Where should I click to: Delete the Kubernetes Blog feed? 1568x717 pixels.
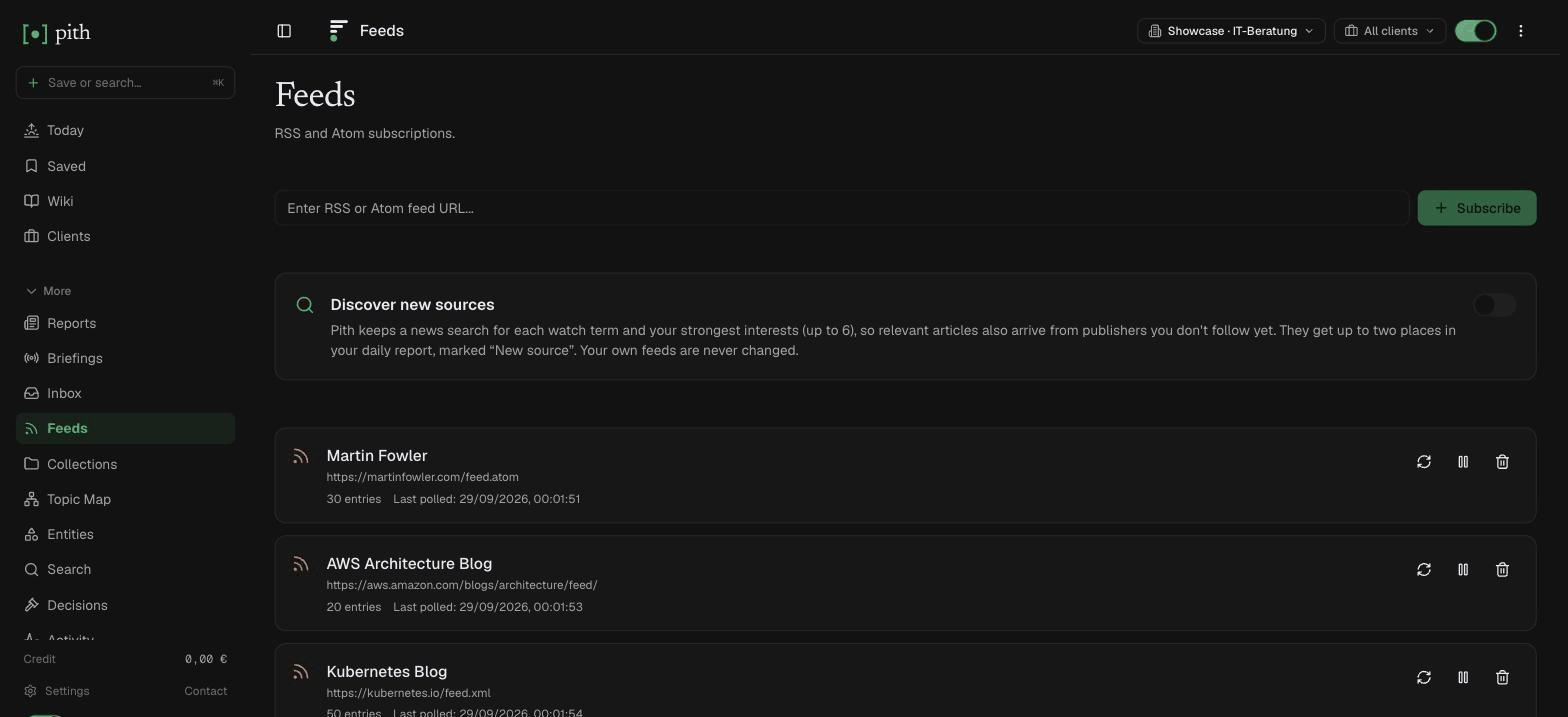point(1502,678)
